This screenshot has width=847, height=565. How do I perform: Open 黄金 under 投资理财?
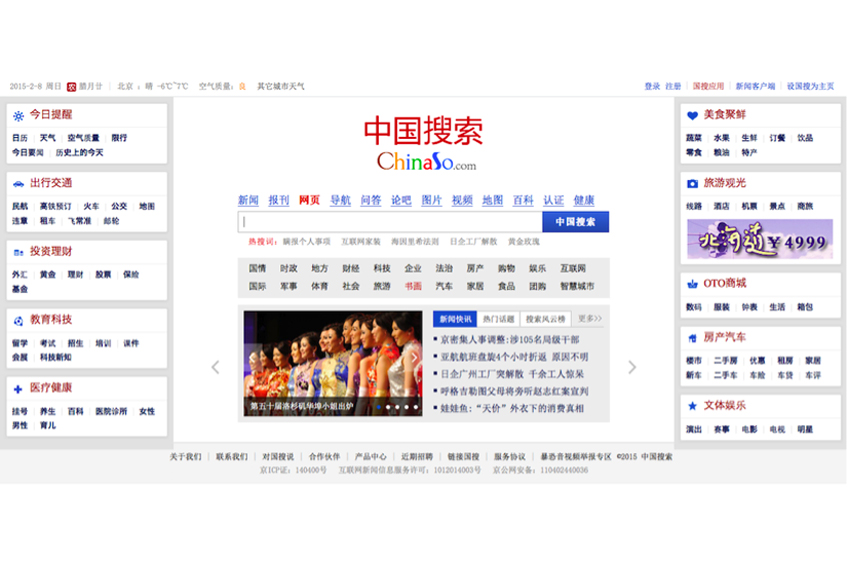click(48, 275)
